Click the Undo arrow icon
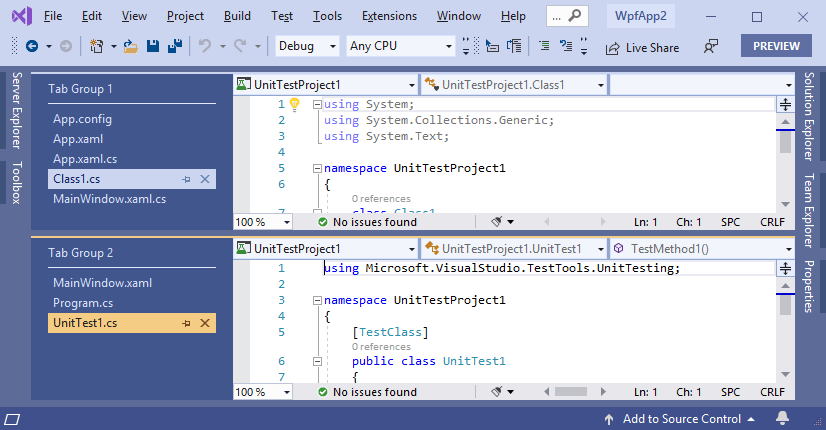The height and width of the screenshot is (430, 826). (205, 47)
